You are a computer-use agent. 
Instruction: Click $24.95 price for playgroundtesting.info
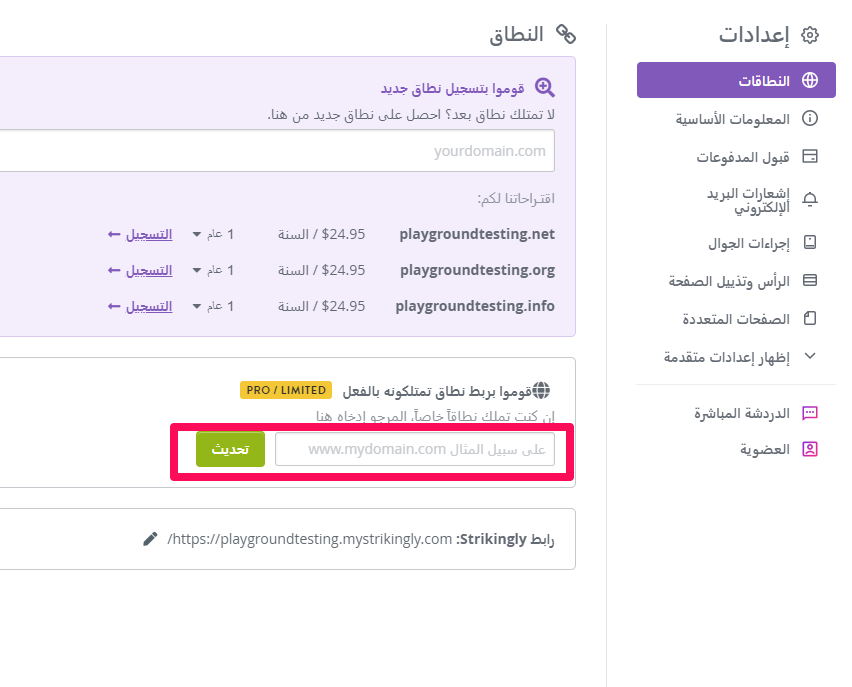(343, 306)
